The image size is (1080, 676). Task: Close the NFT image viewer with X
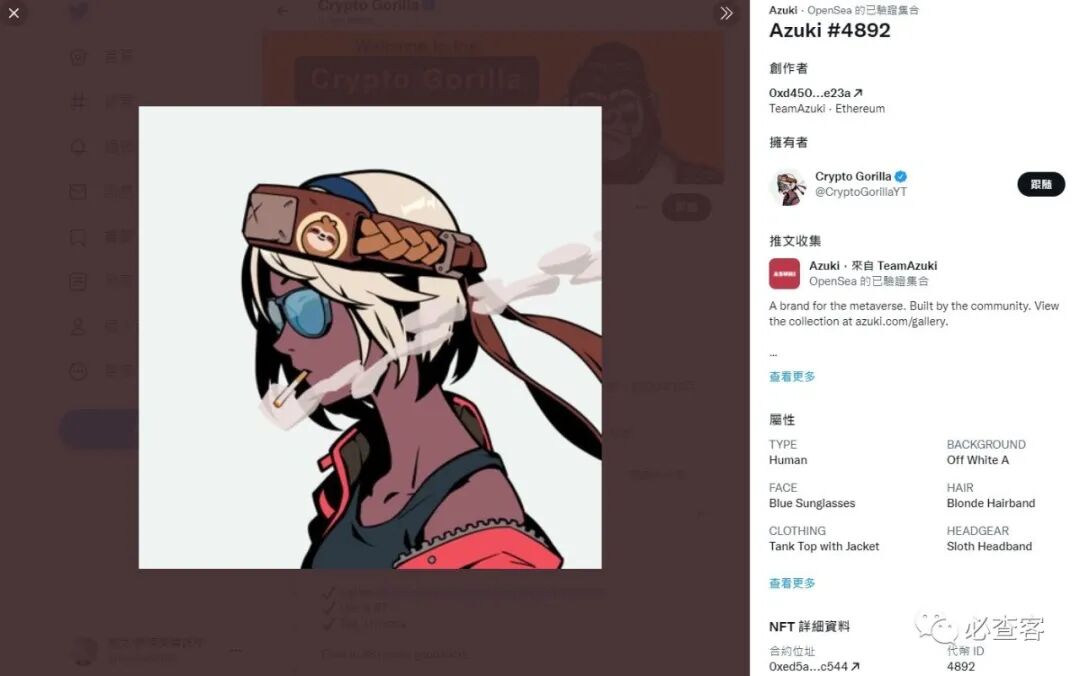14,13
